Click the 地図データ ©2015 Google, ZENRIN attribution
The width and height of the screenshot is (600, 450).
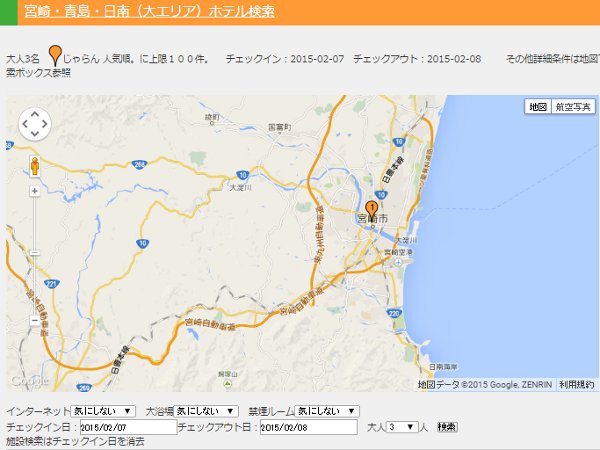coord(485,385)
